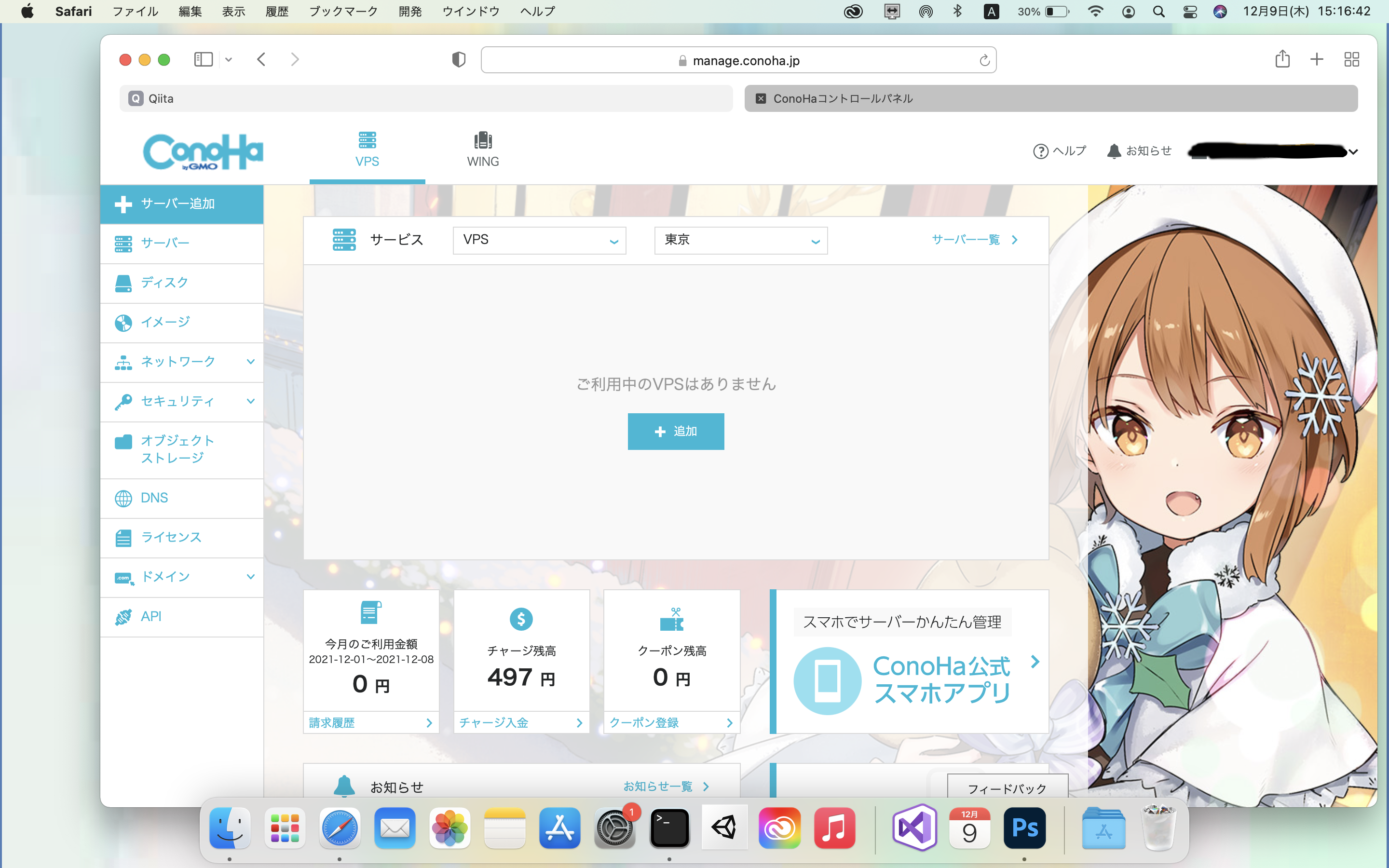Open the VPS service dropdown
This screenshot has height=868, width=1389.
click(x=538, y=240)
